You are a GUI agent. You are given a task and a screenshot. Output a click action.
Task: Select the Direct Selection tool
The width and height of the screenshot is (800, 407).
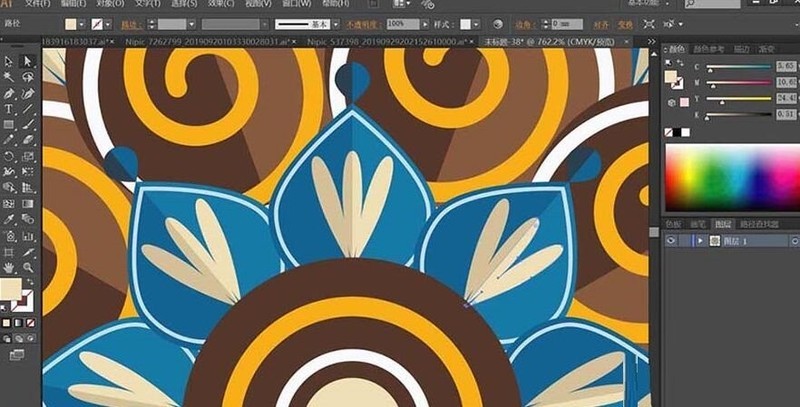tap(28, 62)
